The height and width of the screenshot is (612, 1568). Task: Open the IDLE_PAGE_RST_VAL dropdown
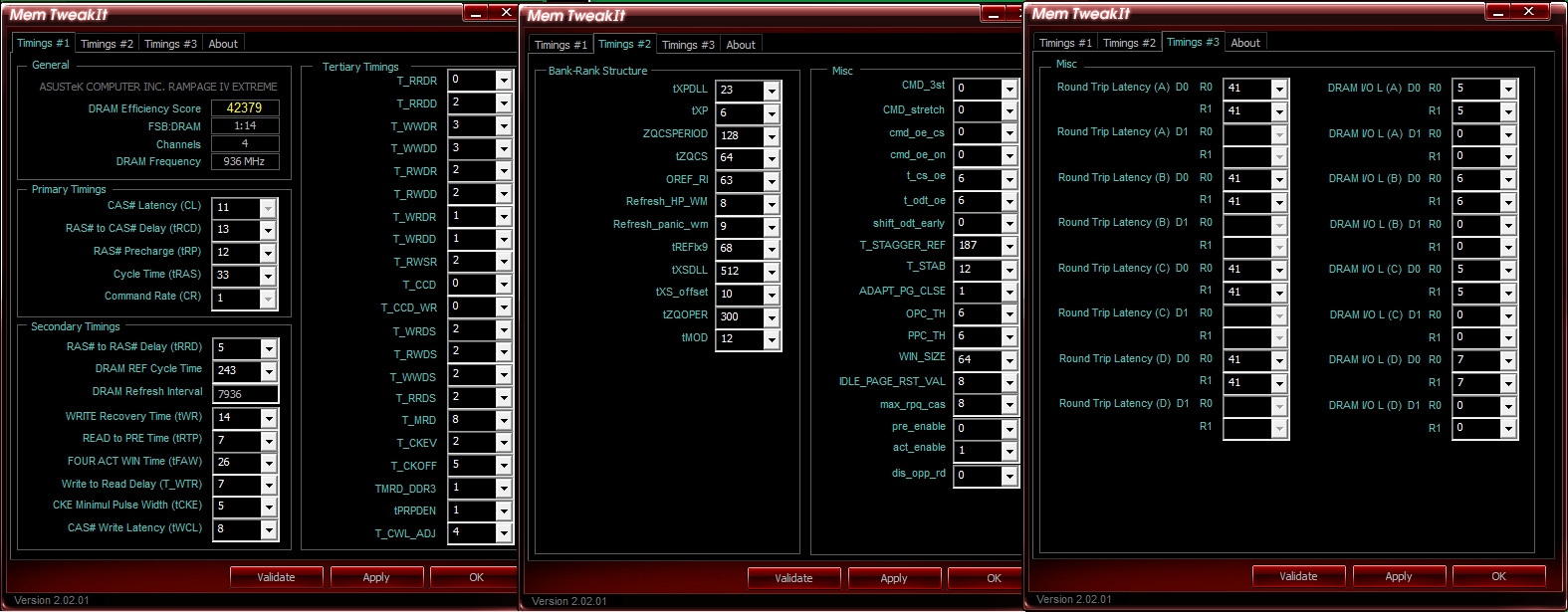pos(1009,383)
